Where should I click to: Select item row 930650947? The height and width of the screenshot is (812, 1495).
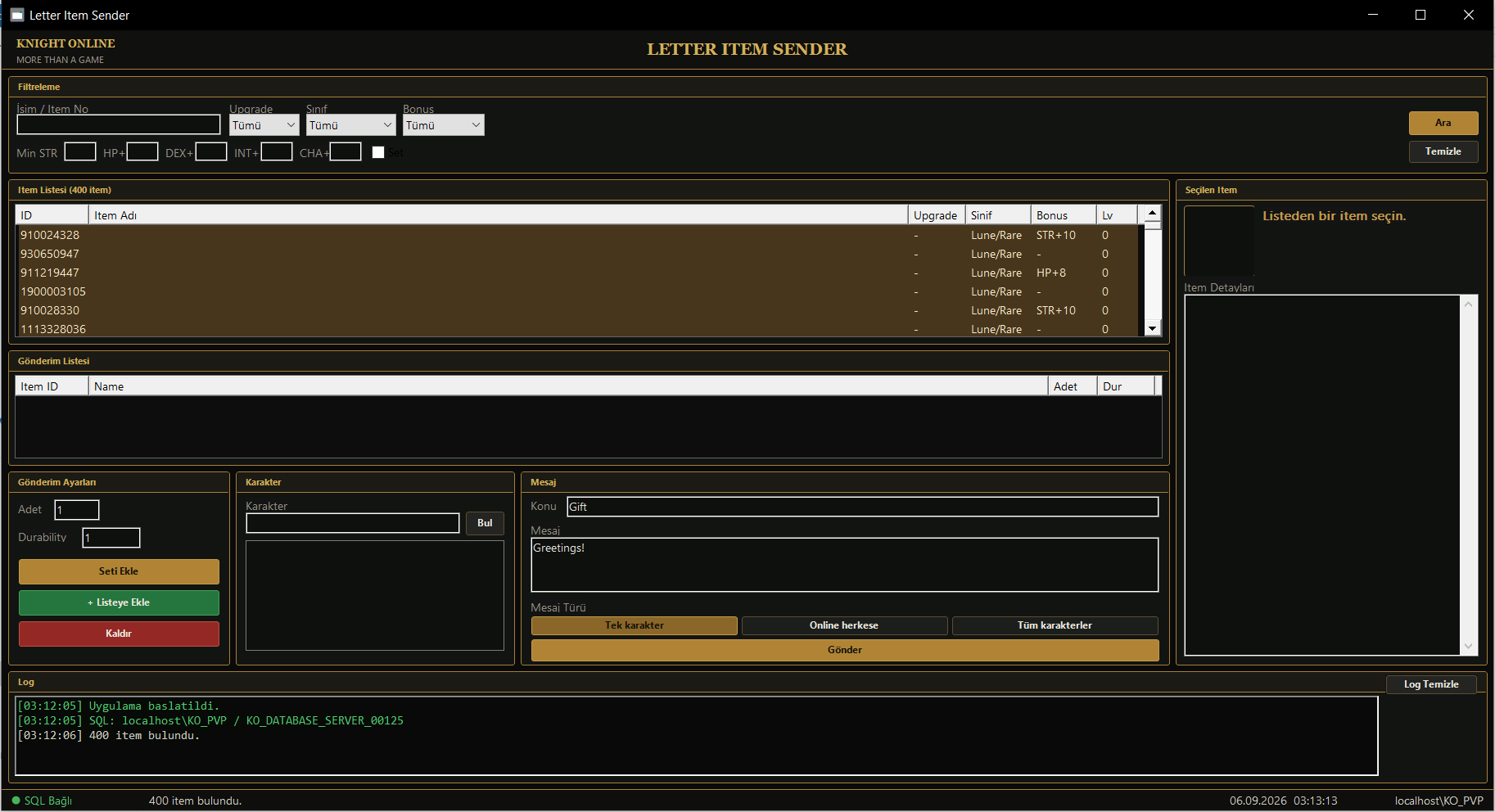click(576, 254)
